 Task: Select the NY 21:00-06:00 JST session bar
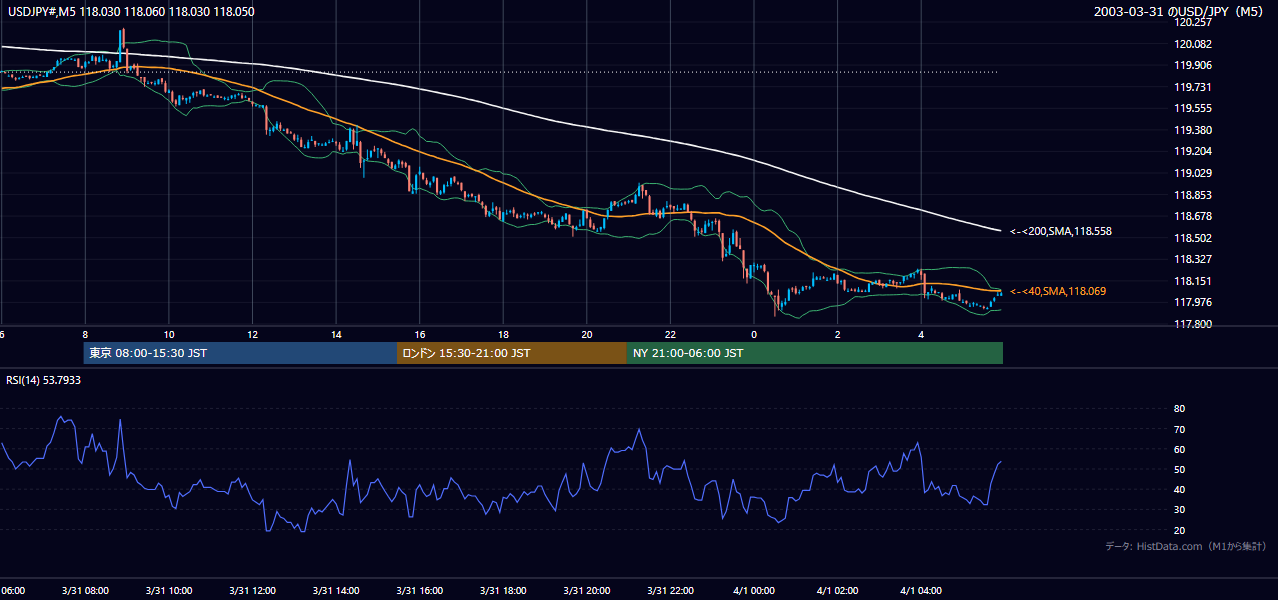(815, 353)
